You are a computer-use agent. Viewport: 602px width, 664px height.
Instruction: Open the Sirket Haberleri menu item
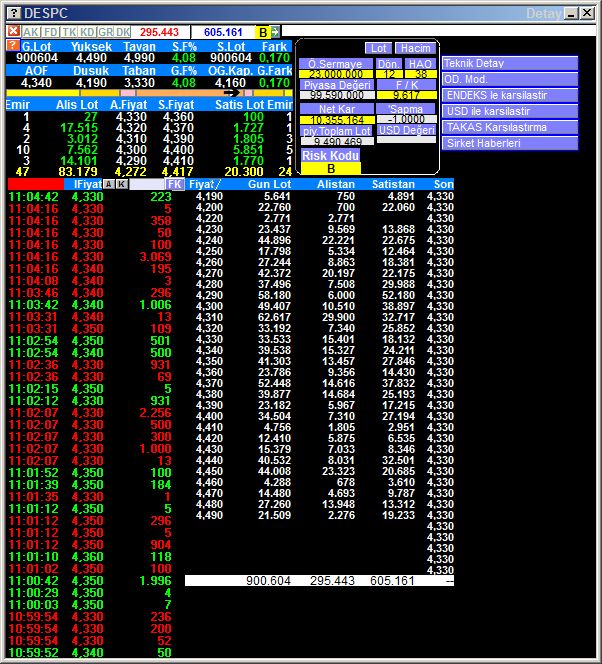pyautogui.click(x=510, y=143)
